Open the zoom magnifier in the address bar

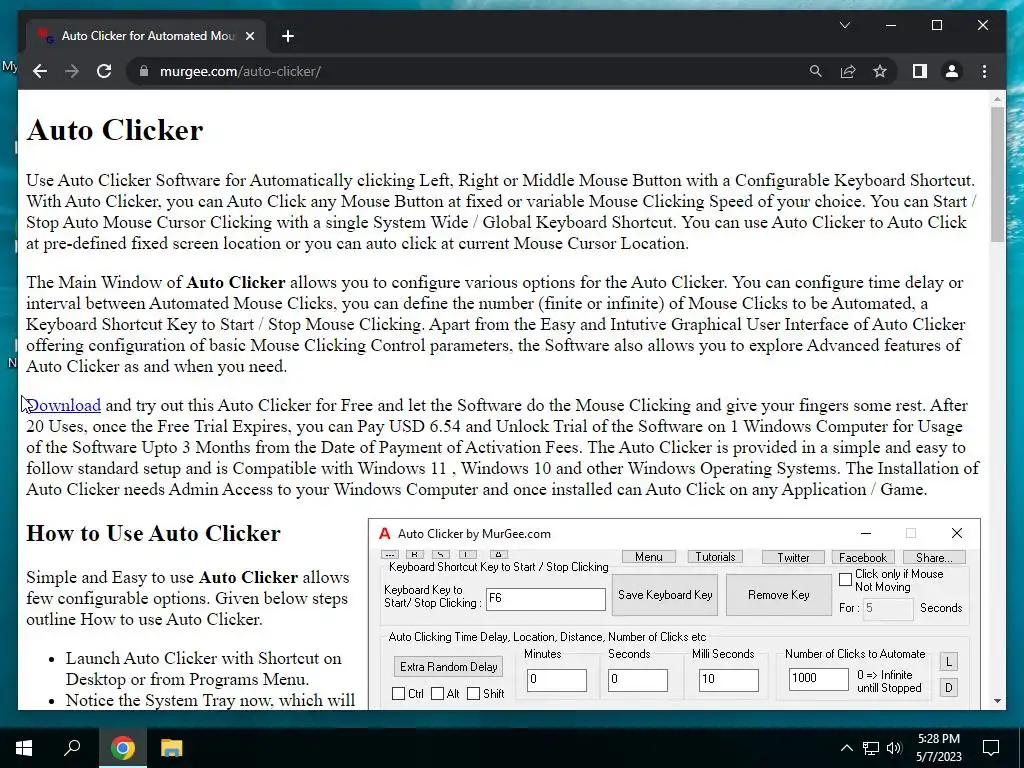tap(815, 71)
